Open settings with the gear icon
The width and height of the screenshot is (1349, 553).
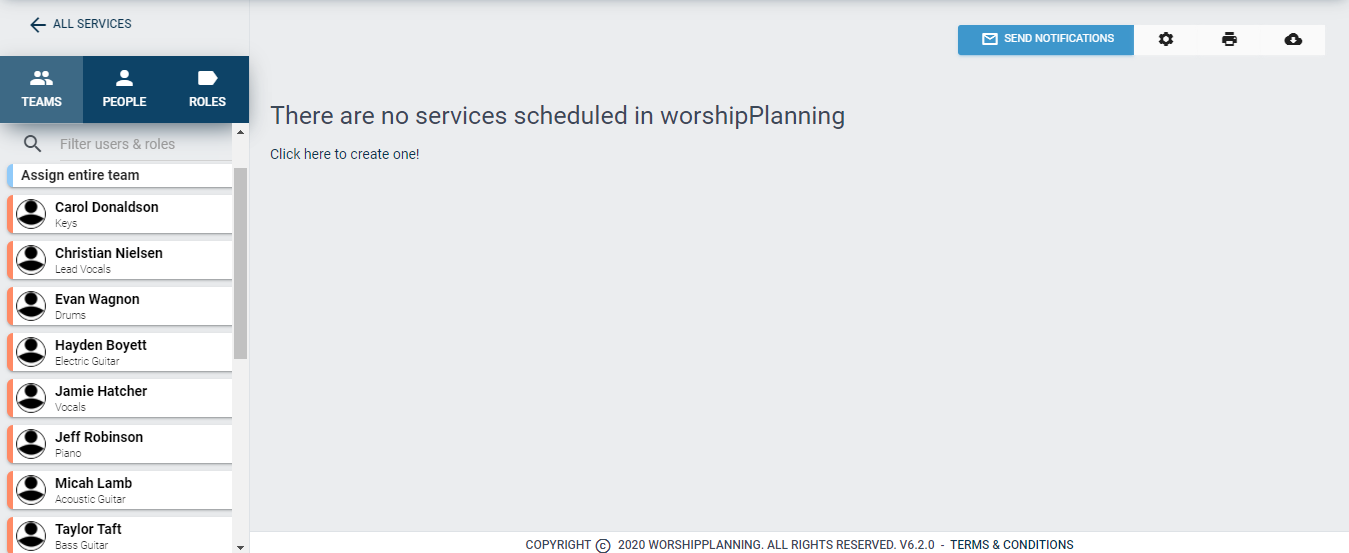tap(1166, 39)
